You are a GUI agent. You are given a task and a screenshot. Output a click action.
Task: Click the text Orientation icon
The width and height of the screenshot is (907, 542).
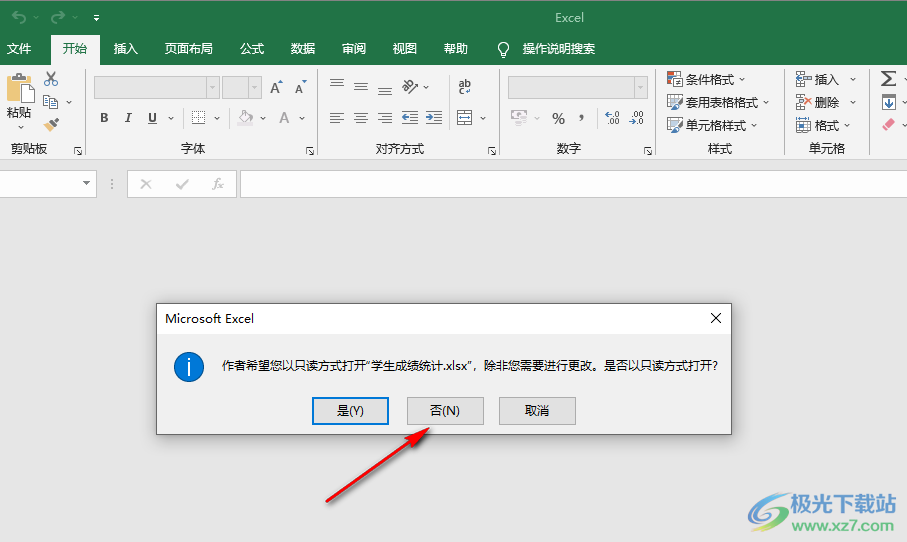pos(410,86)
